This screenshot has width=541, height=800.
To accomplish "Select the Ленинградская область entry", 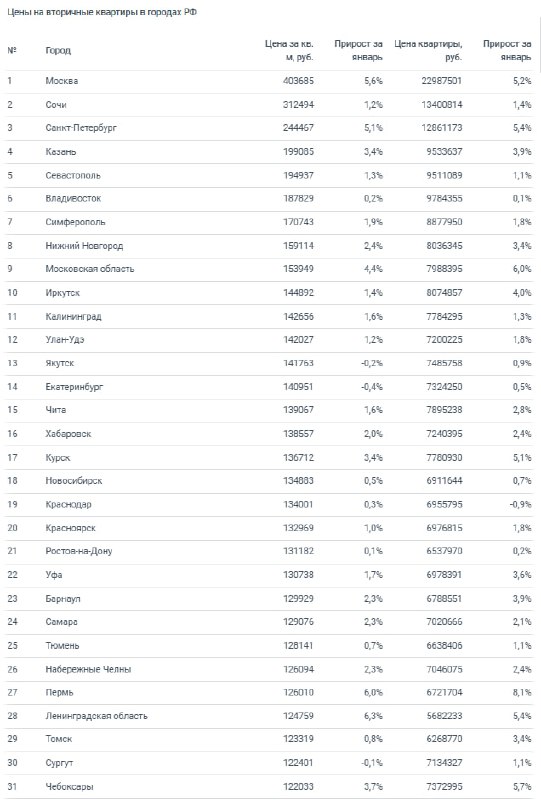I will pyautogui.click(x=96, y=716).
